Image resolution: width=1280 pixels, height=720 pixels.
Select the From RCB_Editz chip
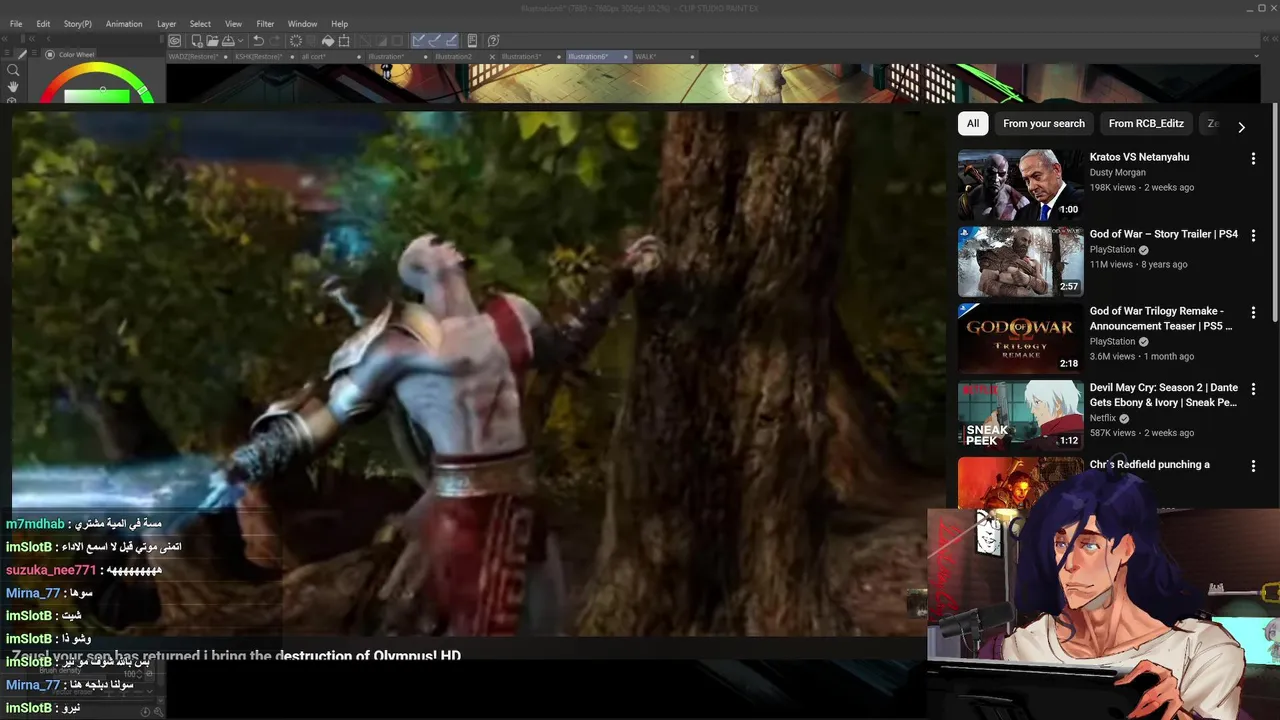pyautogui.click(x=1146, y=123)
